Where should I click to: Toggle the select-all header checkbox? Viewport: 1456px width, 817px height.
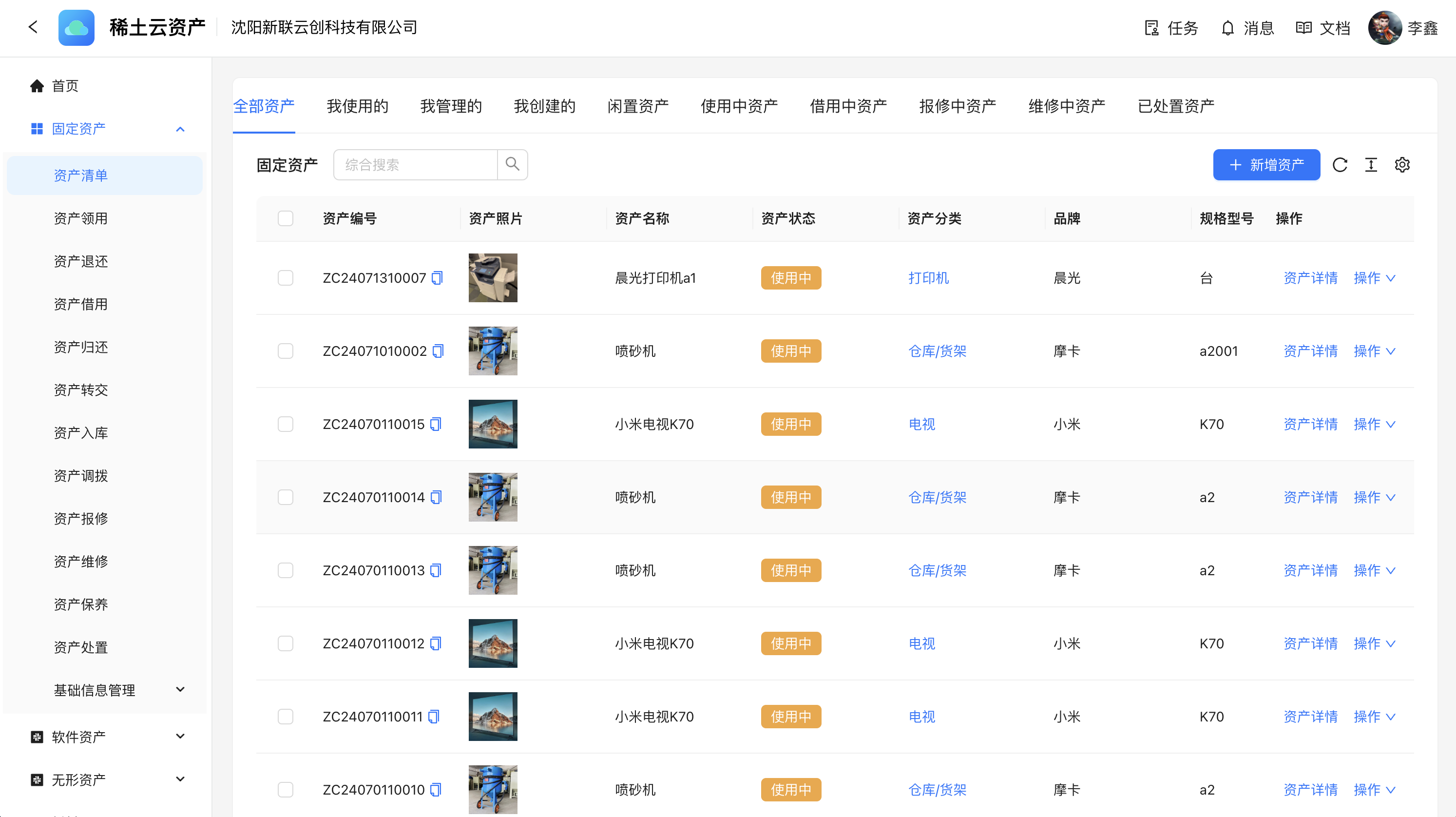pyautogui.click(x=286, y=218)
